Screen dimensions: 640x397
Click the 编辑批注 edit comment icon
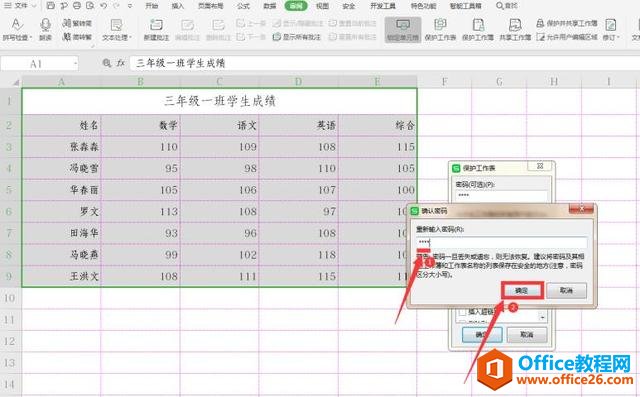(187, 29)
